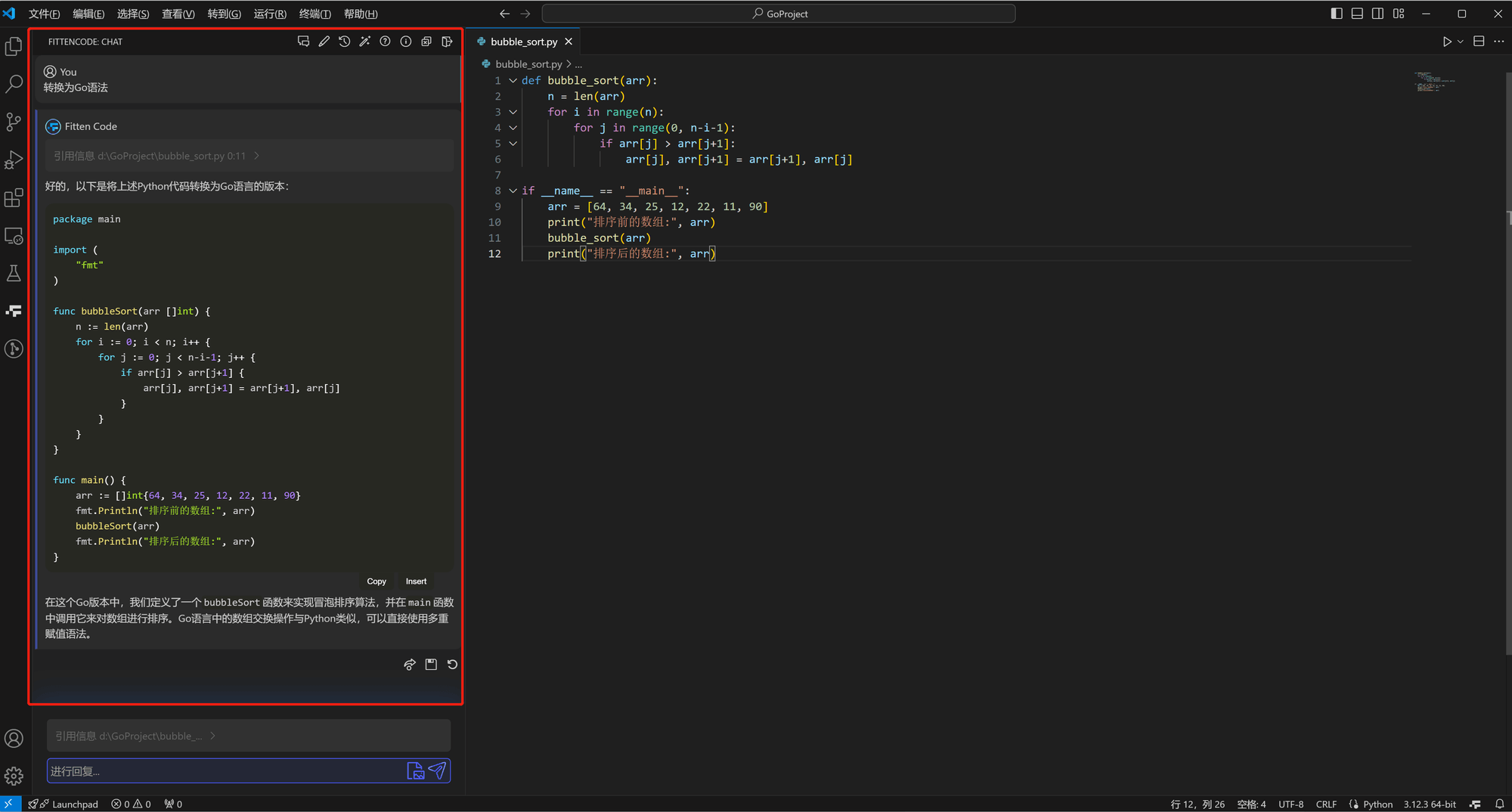Open the 转到(G) menu

click(x=224, y=14)
